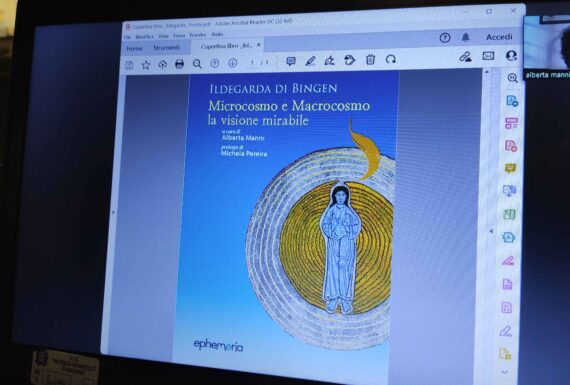
Task: Open notifications bell icon
Action: click(466, 37)
